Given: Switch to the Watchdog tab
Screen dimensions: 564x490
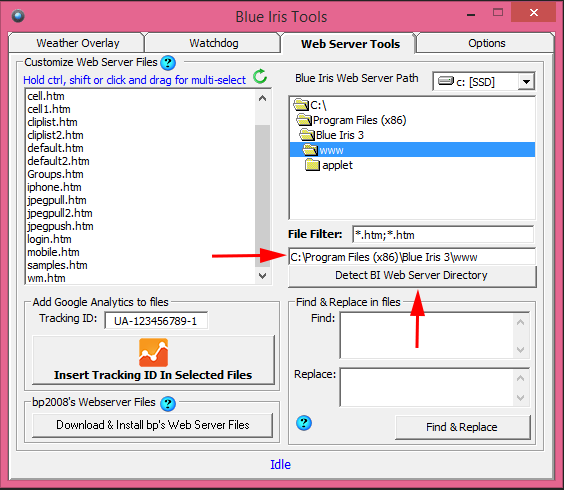Looking at the screenshot, I should (x=214, y=43).
